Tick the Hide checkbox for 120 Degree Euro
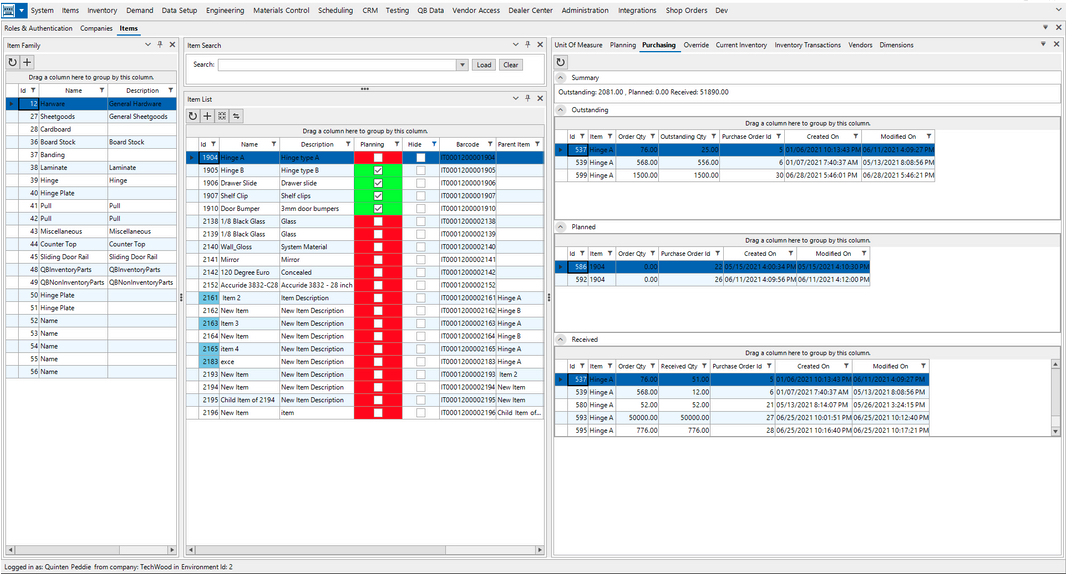Viewport: 1072px width, 575px height. [x=420, y=272]
